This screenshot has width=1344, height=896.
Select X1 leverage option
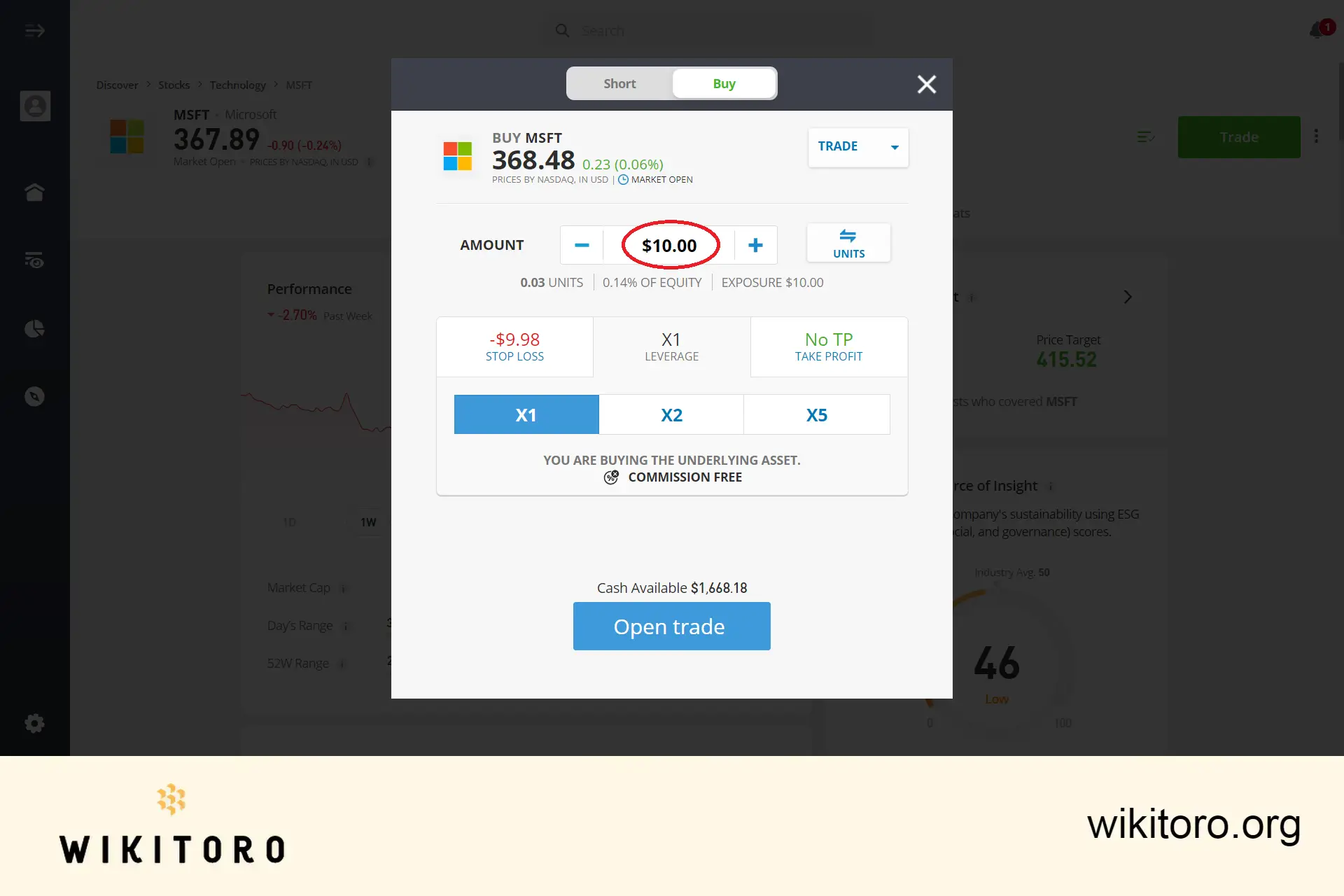pos(526,414)
